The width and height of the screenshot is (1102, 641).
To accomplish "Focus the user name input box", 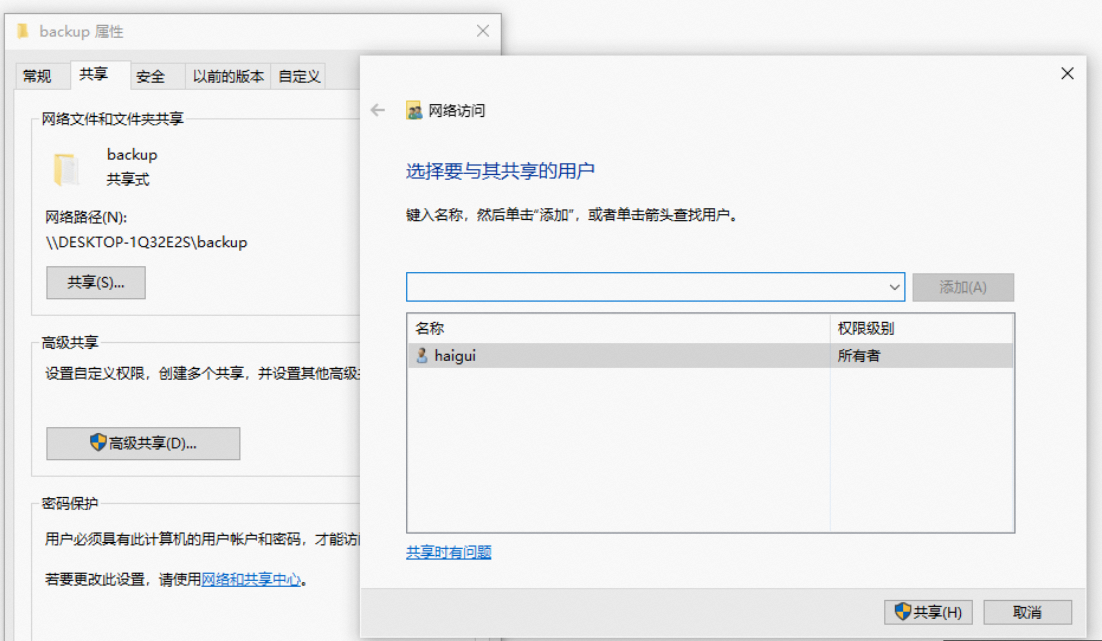I will click(645, 287).
